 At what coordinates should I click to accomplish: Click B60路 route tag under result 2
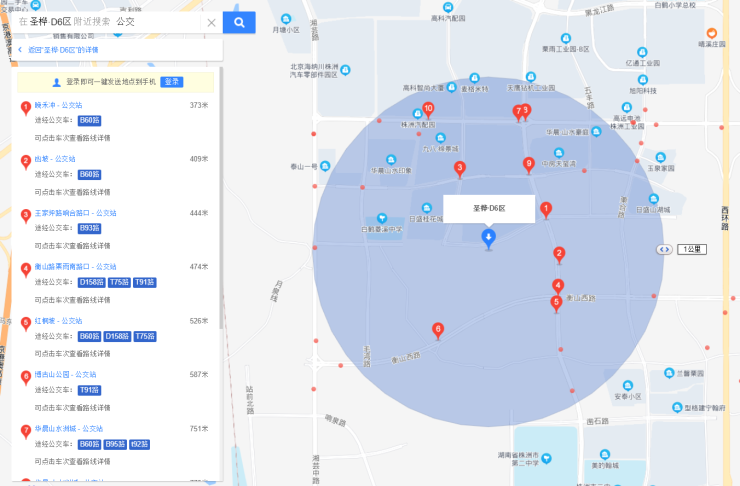90,175
